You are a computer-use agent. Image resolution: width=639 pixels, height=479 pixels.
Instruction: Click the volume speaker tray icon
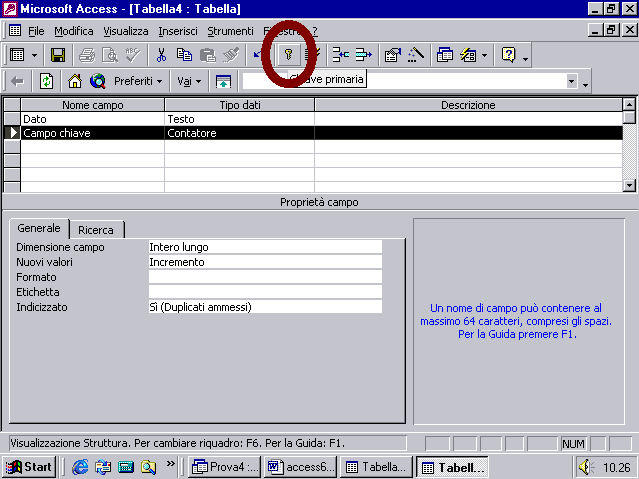click(x=585, y=467)
